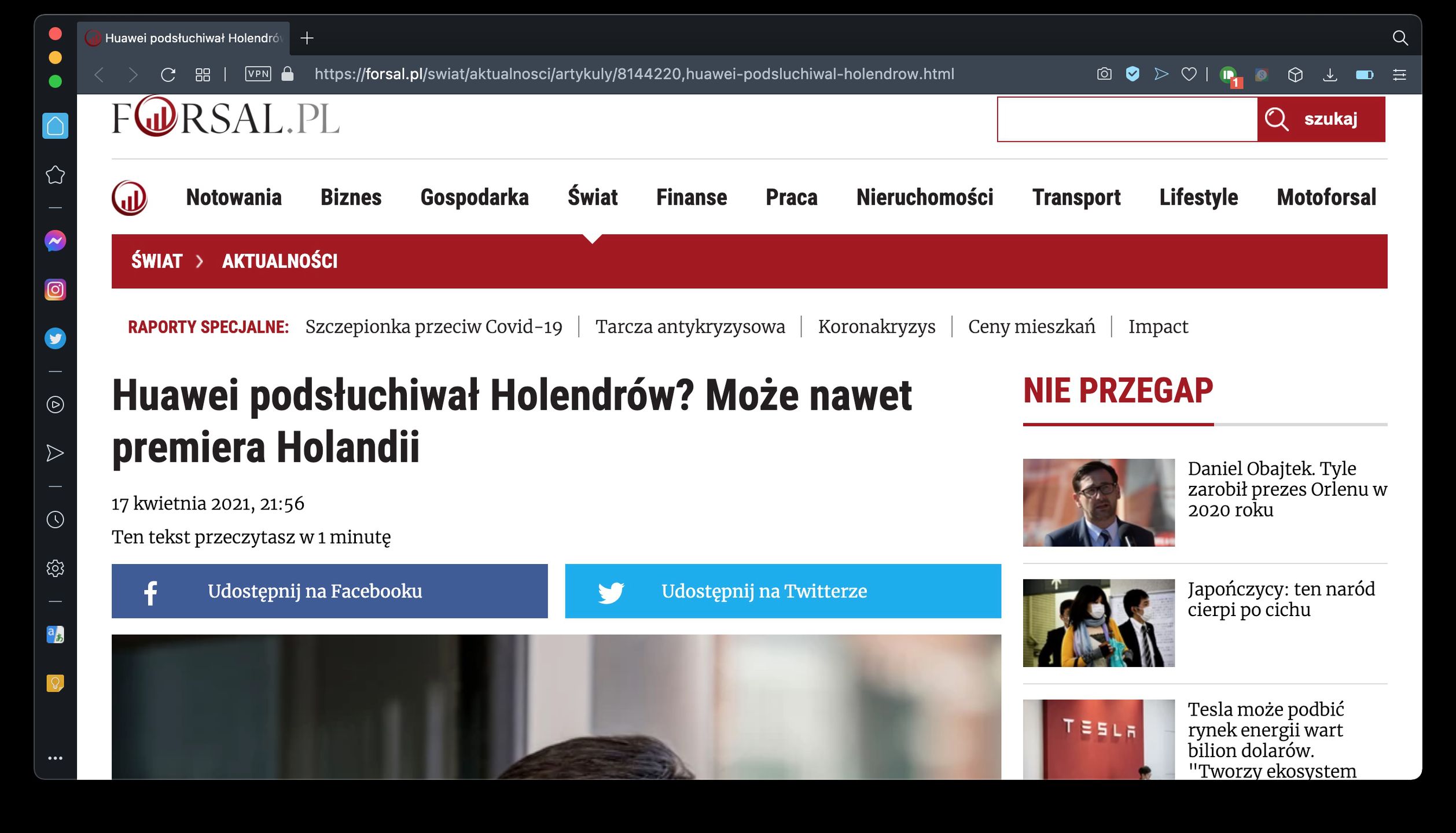Capture a screenshot with the camera tool
This screenshot has width=1456, height=833.
1104,74
